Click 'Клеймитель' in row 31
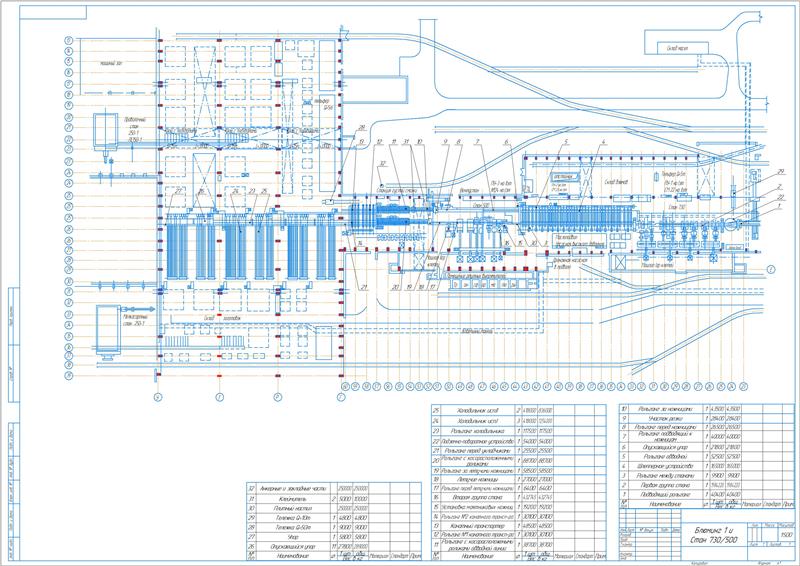Screen dimensions: 800x566 292,499
